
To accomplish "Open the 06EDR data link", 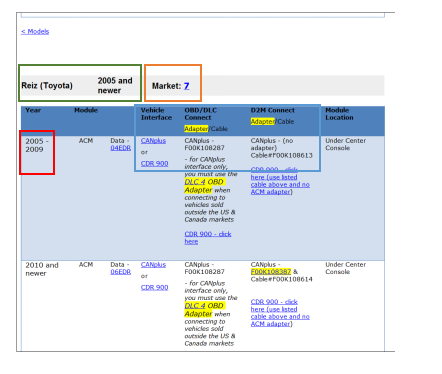I will pos(121,272).
